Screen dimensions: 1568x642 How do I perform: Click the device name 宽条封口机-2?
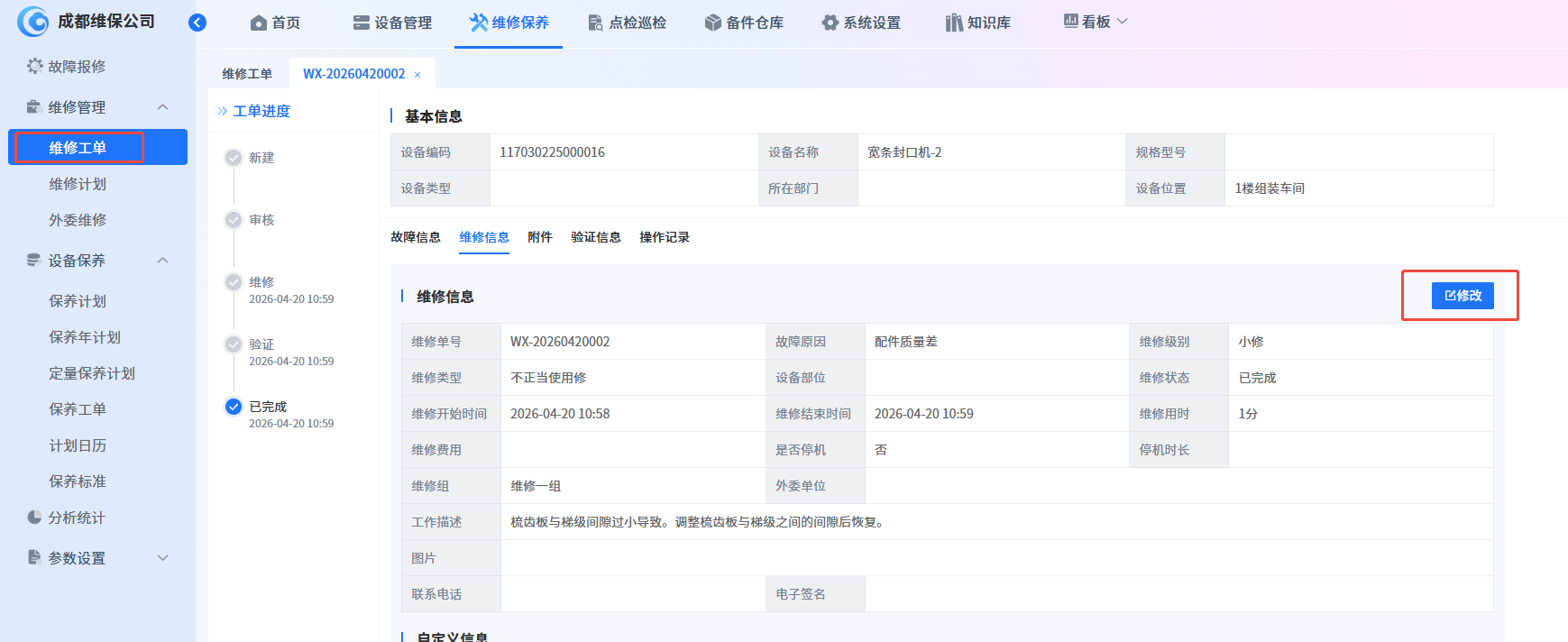click(x=904, y=152)
